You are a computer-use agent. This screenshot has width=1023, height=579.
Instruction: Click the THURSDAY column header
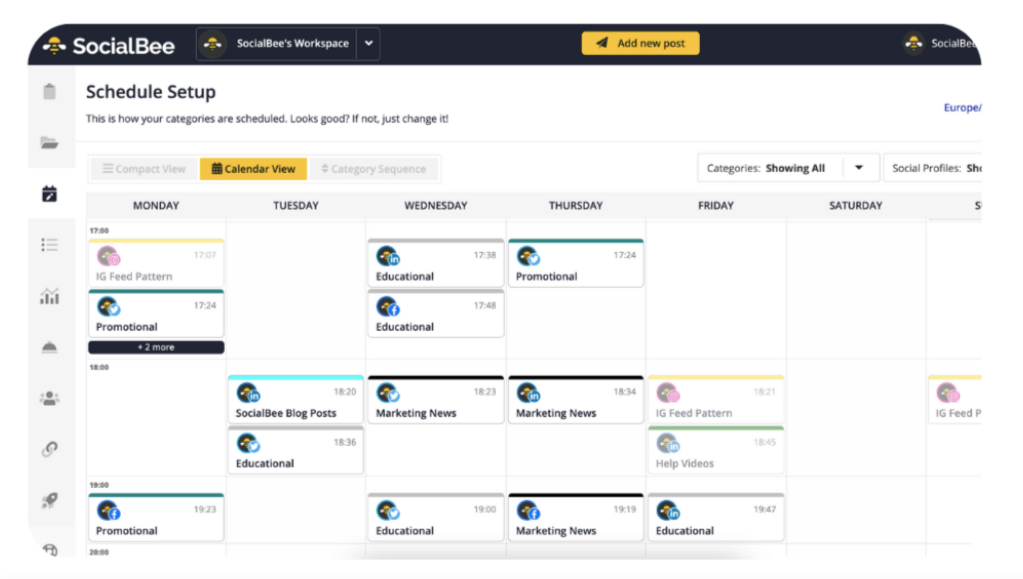(575, 206)
